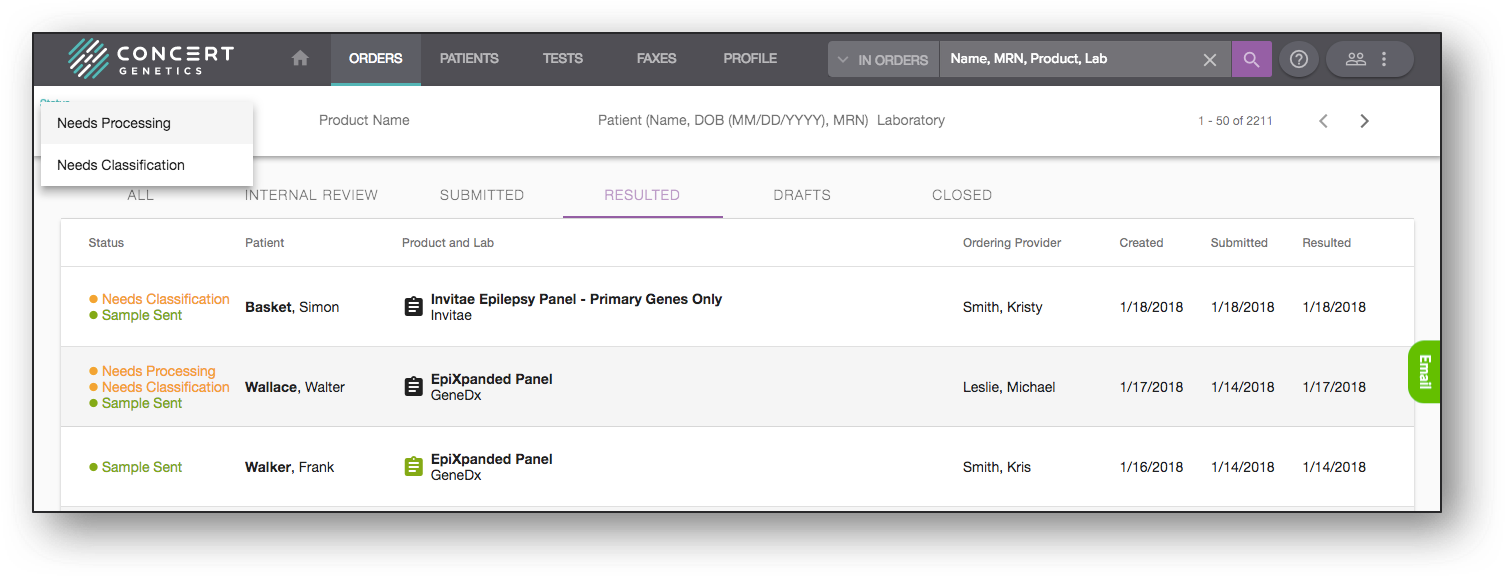Switch to the Internal Review tab
The width and height of the screenshot is (1507, 578).
(x=311, y=195)
